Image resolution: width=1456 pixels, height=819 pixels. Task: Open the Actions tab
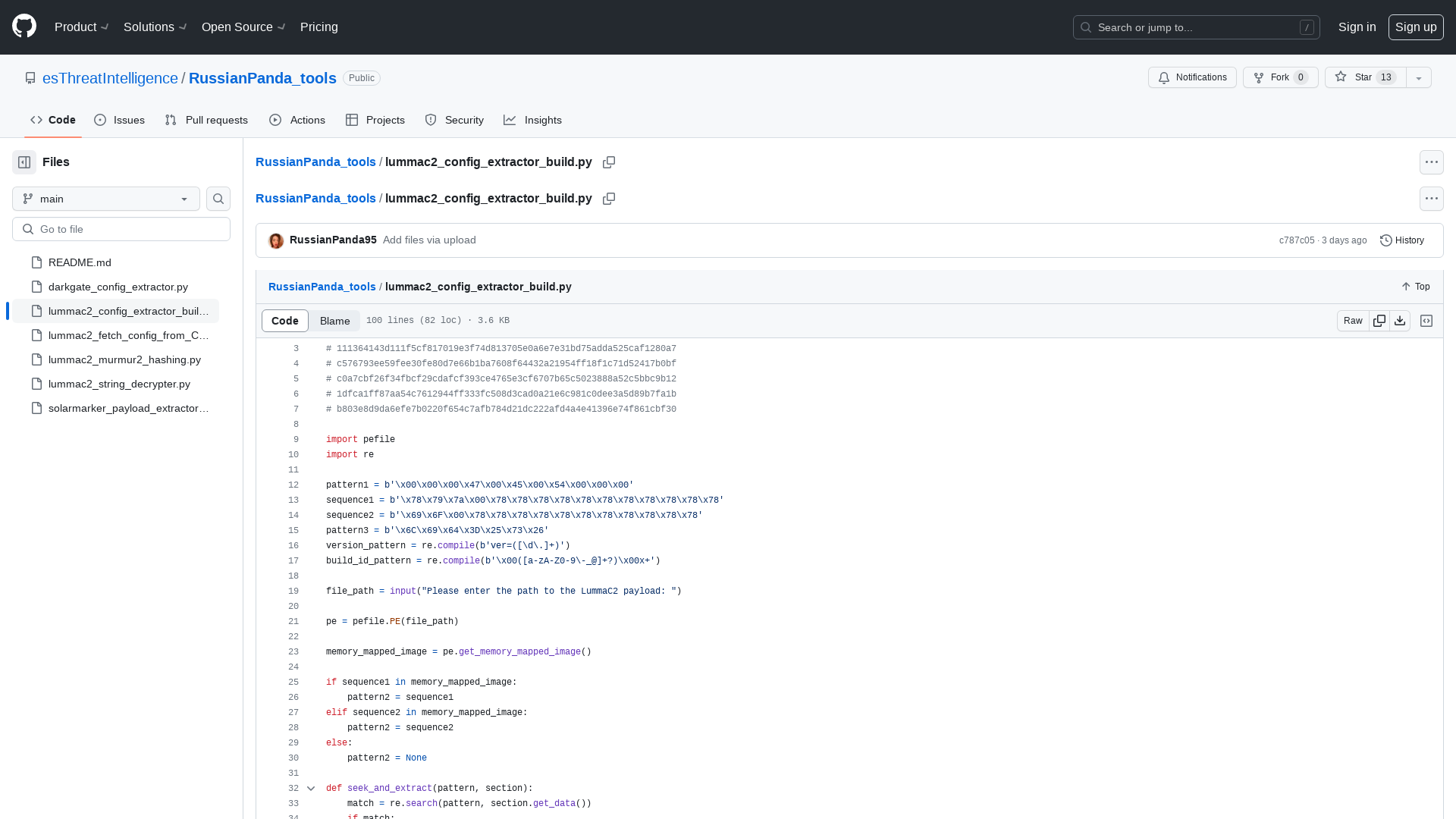(x=297, y=120)
